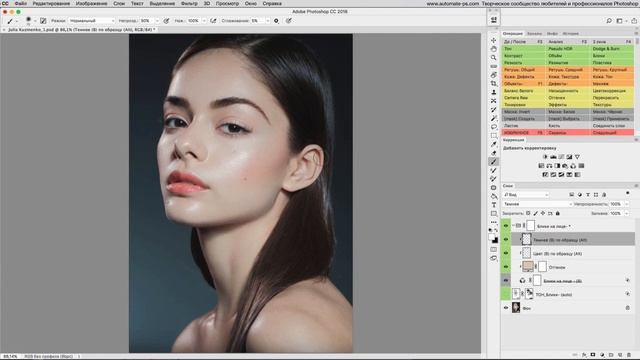
Task: Open the 'Непрозр.' opacity dropdown arrow
Action: pos(157,21)
